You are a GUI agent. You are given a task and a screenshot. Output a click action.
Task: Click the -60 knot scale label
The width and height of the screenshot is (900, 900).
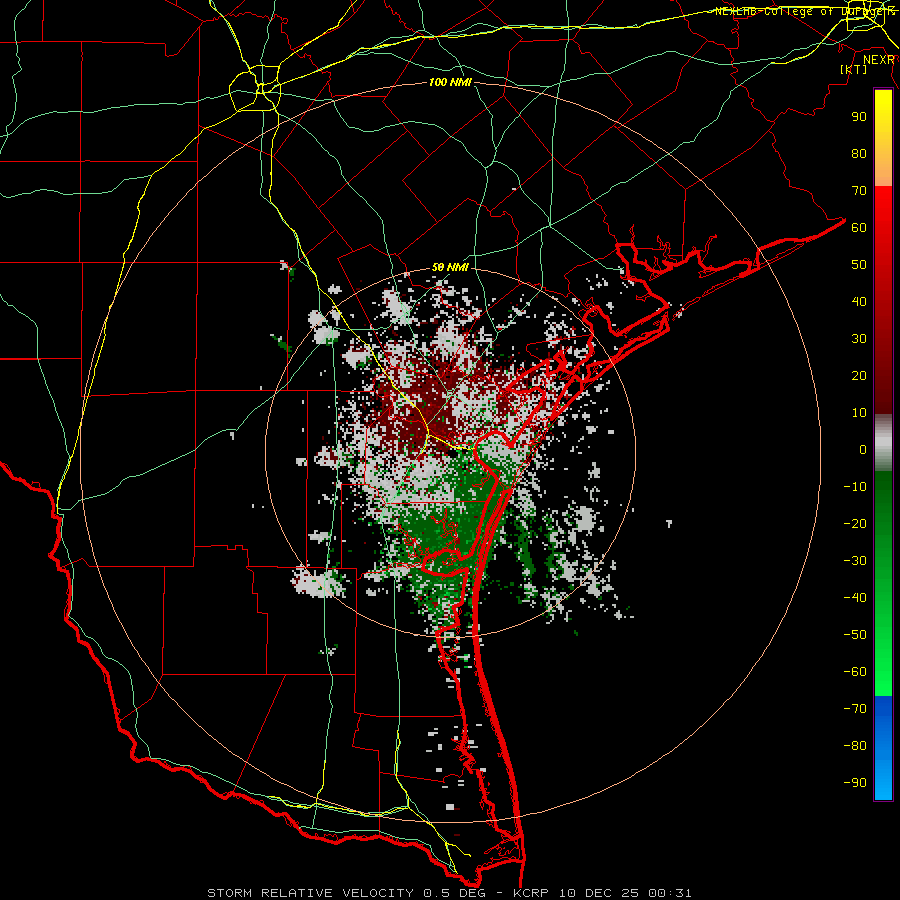[x=855, y=672]
